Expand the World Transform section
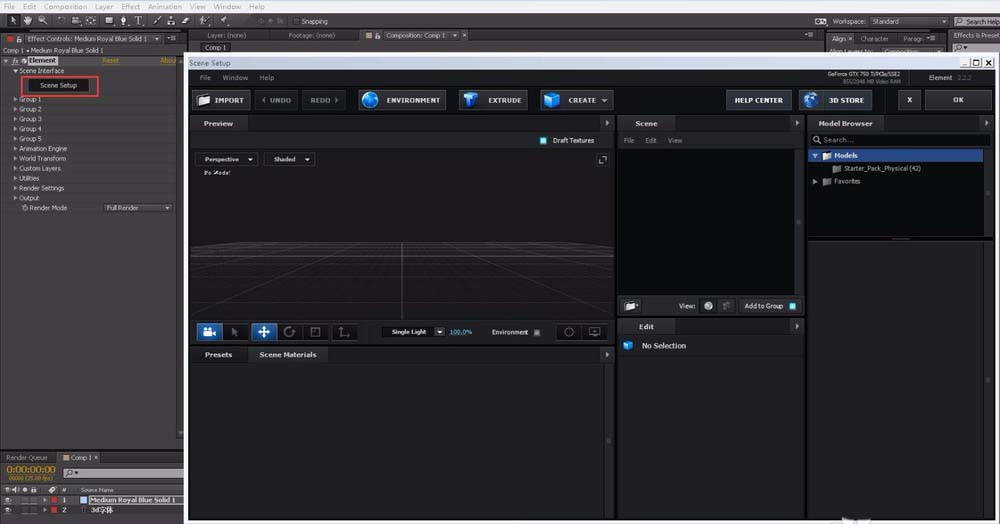This screenshot has width=1000, height=524. click(15, 159)
